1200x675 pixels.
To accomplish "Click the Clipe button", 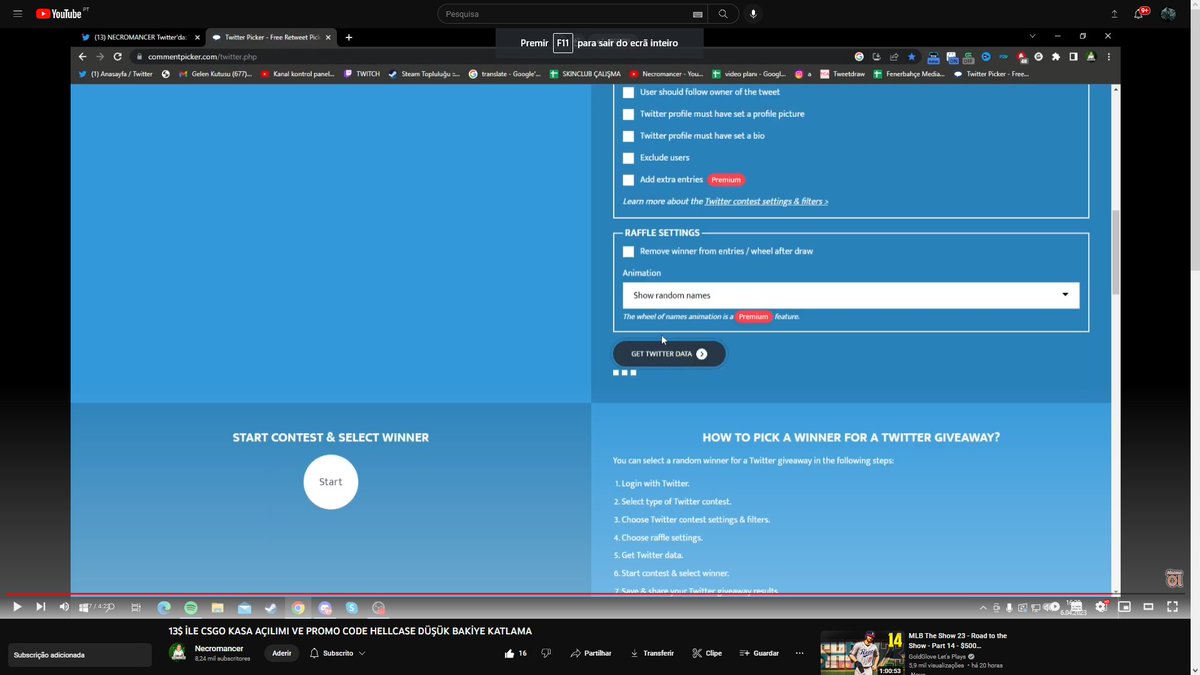I will click(707, 653).
